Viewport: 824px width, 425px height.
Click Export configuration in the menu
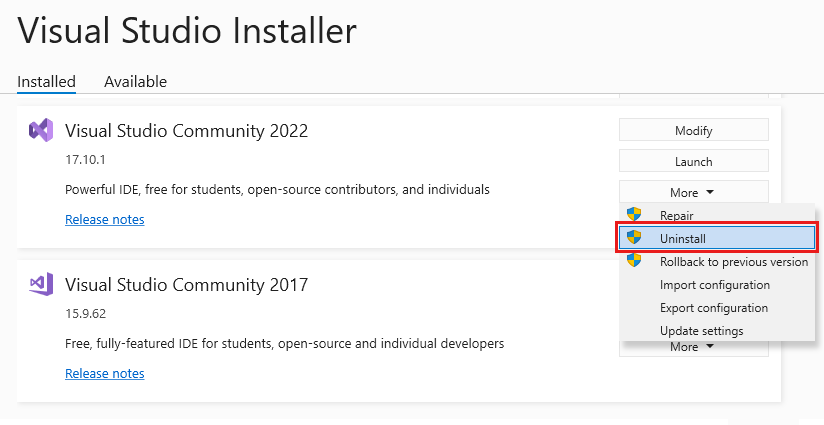714,308
